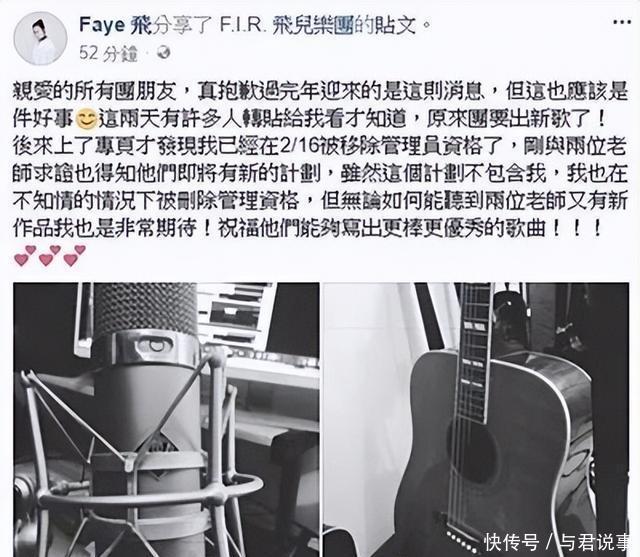Click the 2/16 date in post text
The image size is (640, 557).
point(298,146)
